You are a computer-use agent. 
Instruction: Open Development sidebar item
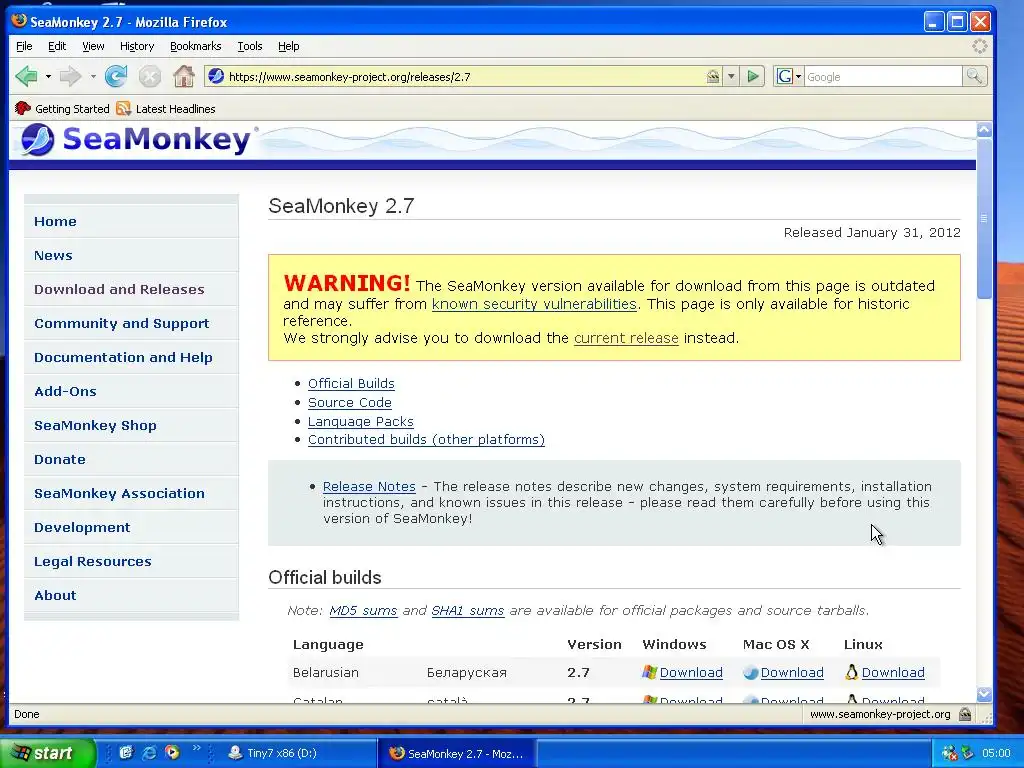pos(131,527)
